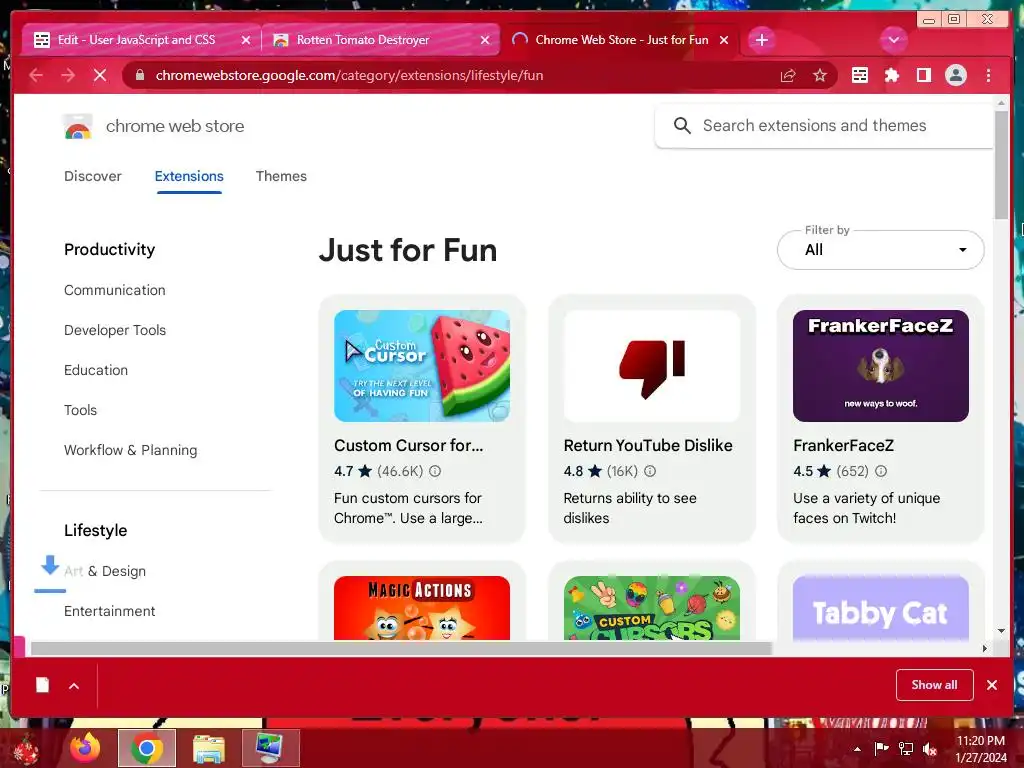Close the Rotten Tomato Destroyer tab
The width and height of the screenshot is (1024, 768).
[x=485, y=40]
